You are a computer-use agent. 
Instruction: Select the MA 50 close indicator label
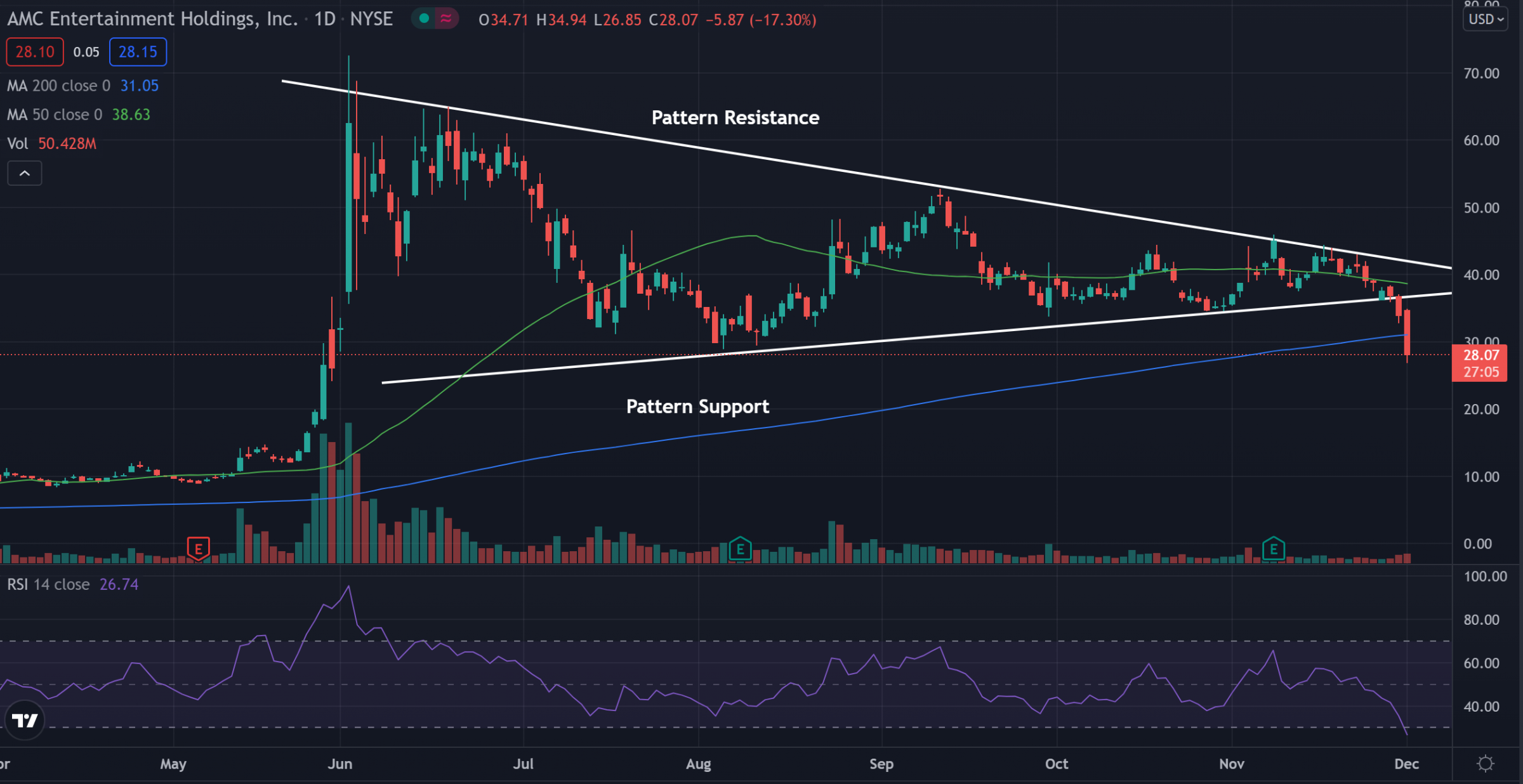55,115
